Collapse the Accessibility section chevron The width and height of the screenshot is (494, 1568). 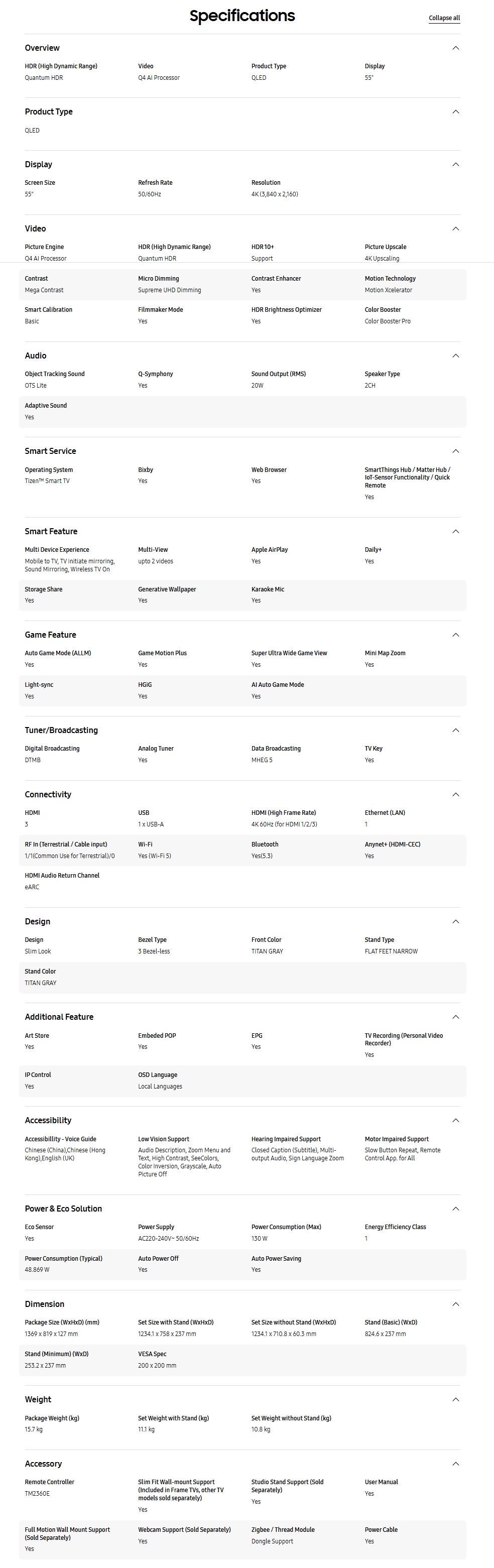(x=456, y=1121)
